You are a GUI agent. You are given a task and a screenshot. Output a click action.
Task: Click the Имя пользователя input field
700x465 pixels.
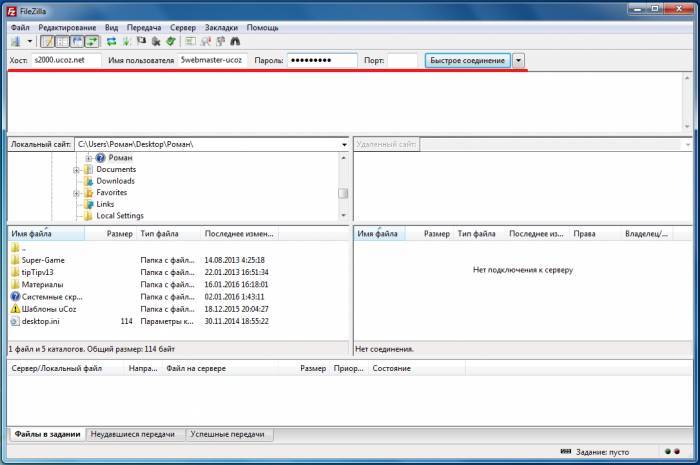point(212,60)
